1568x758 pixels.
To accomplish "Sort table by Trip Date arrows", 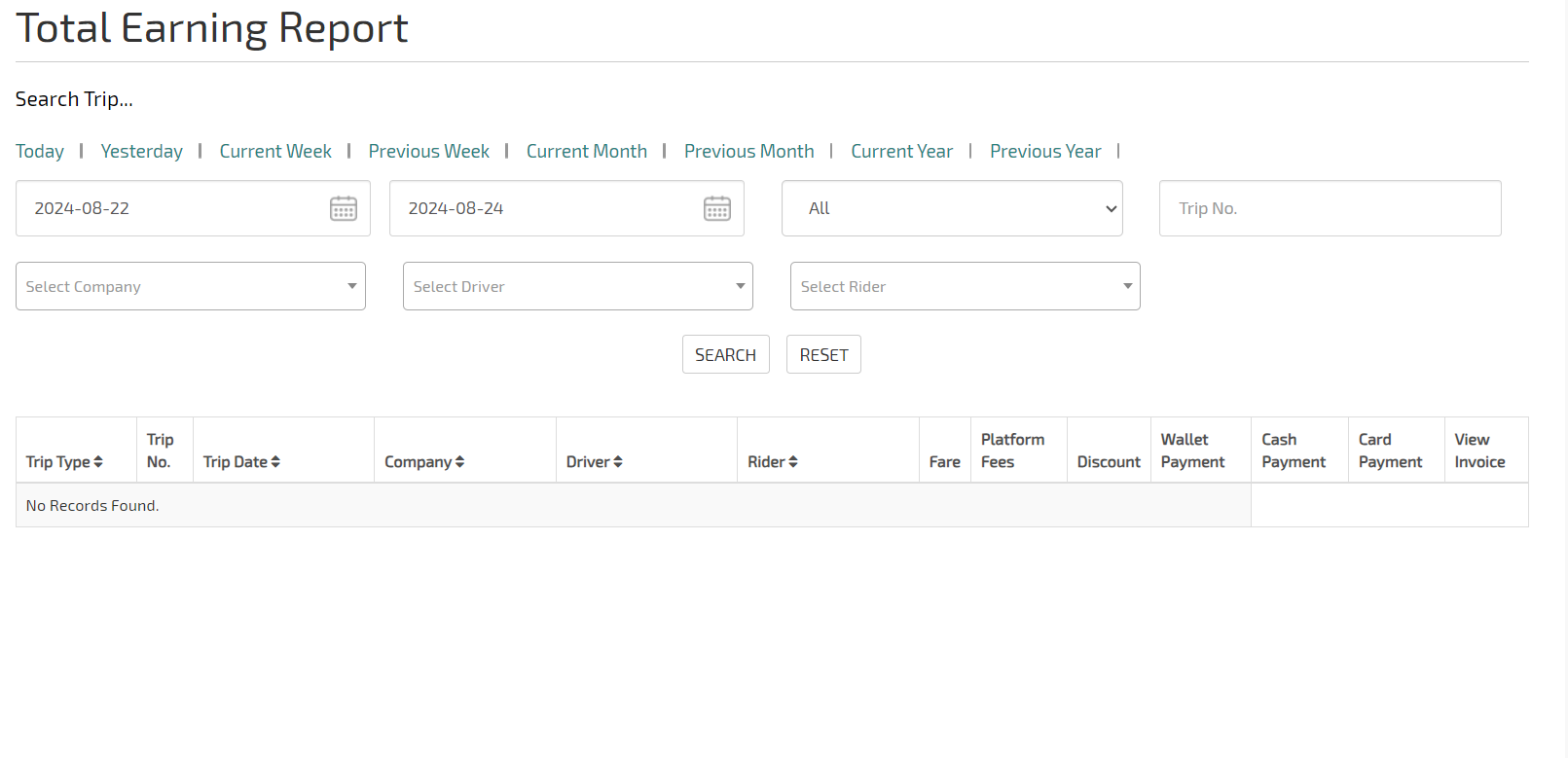I will 275,462.
